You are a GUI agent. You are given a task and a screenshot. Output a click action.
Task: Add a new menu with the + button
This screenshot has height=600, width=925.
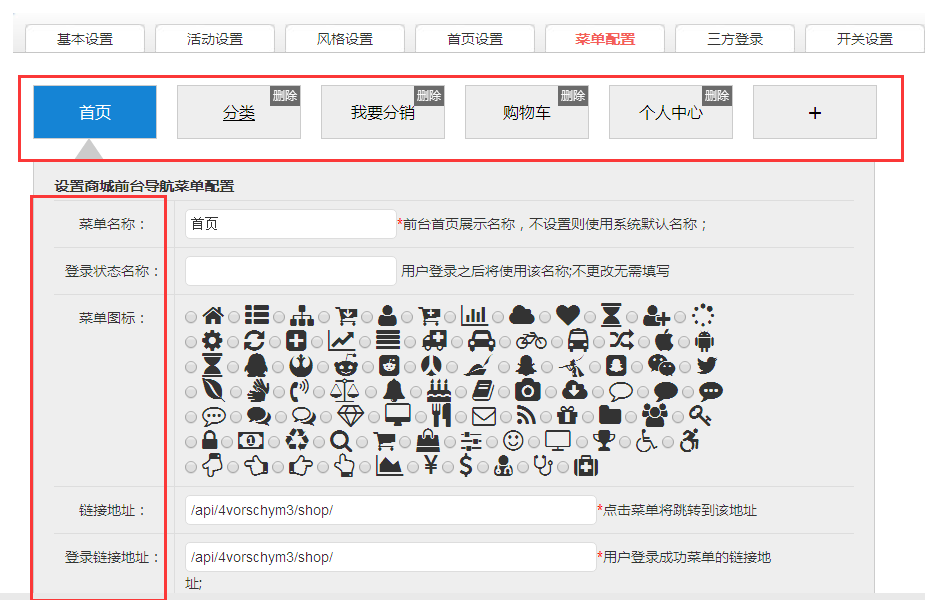[x=814, y=113]
